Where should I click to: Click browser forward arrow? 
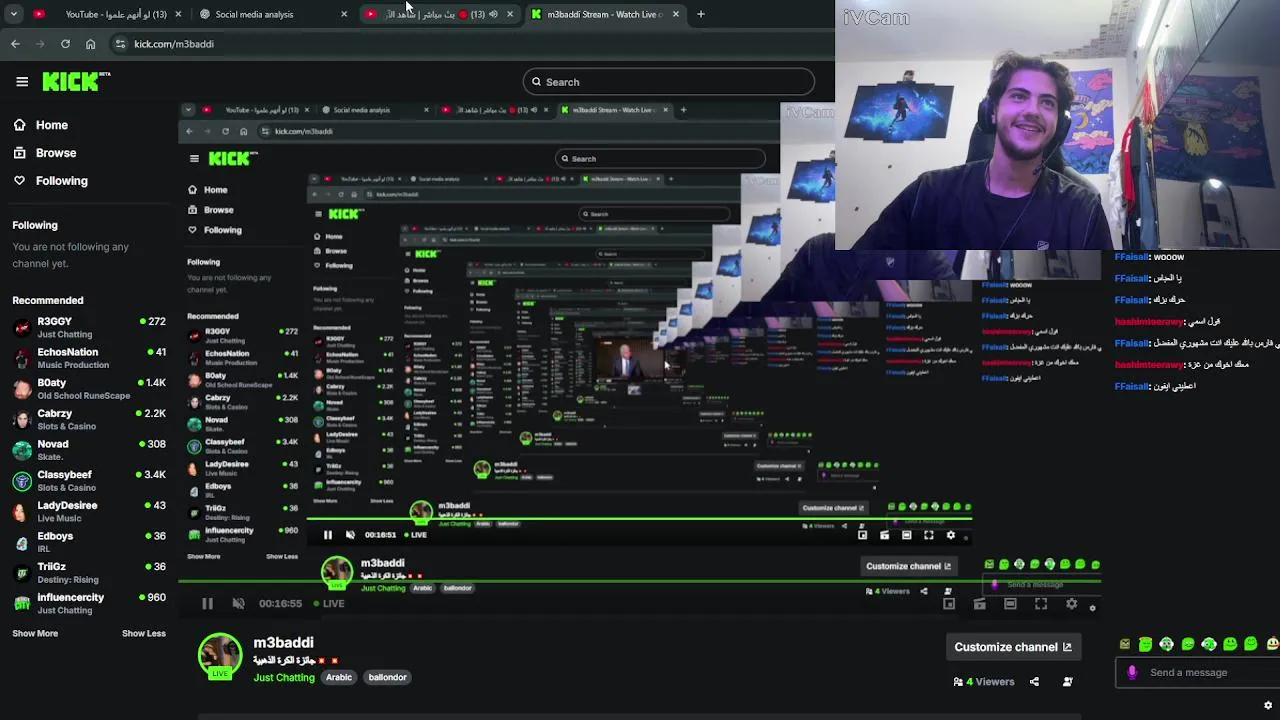click(40, 44)
